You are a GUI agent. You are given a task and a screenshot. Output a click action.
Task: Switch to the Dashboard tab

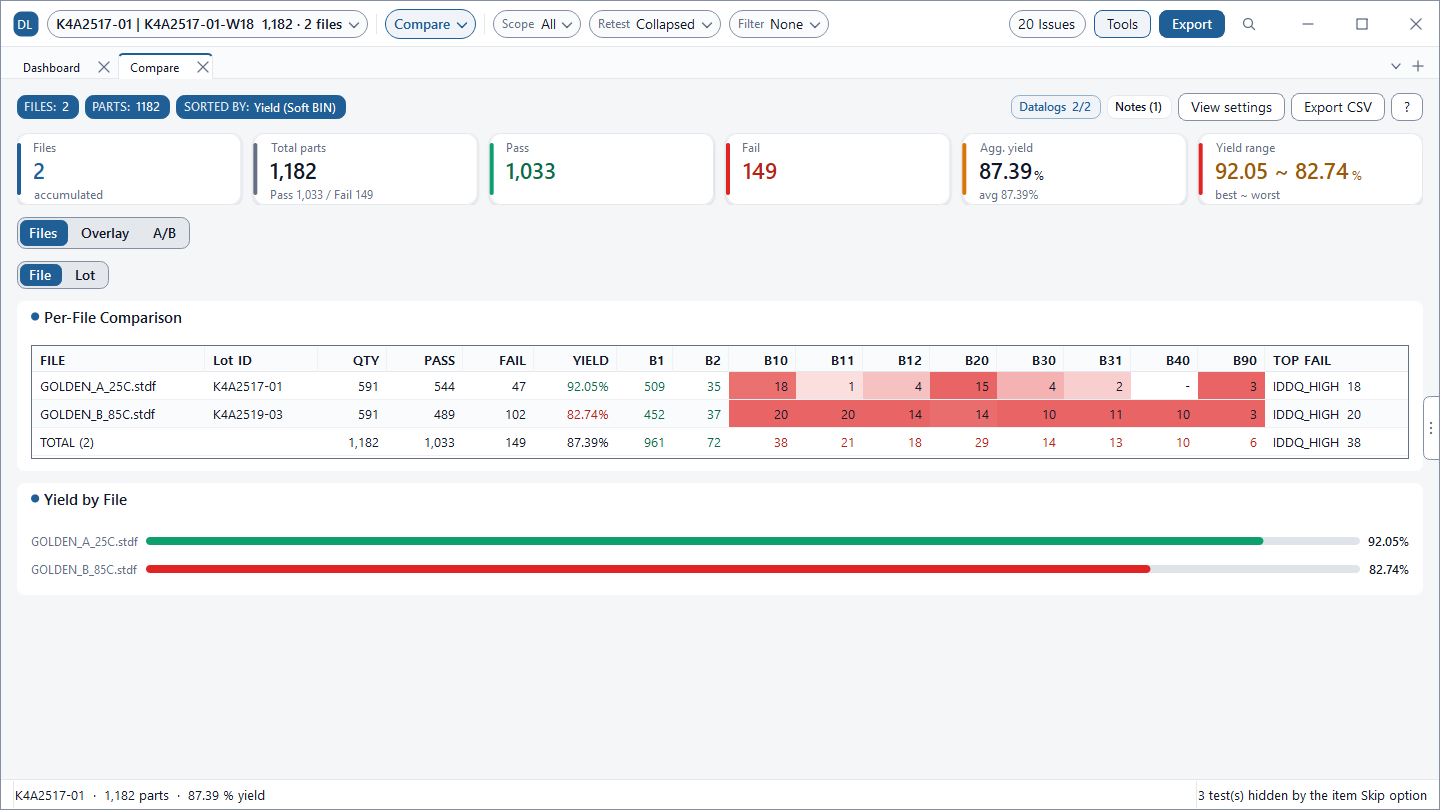pyautogui.click(x=52, y=68)
